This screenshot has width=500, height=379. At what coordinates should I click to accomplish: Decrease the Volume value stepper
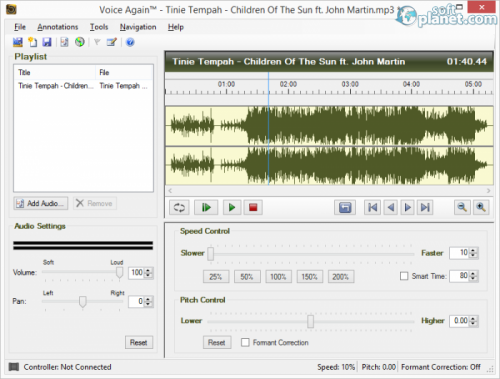coord(148,275)
